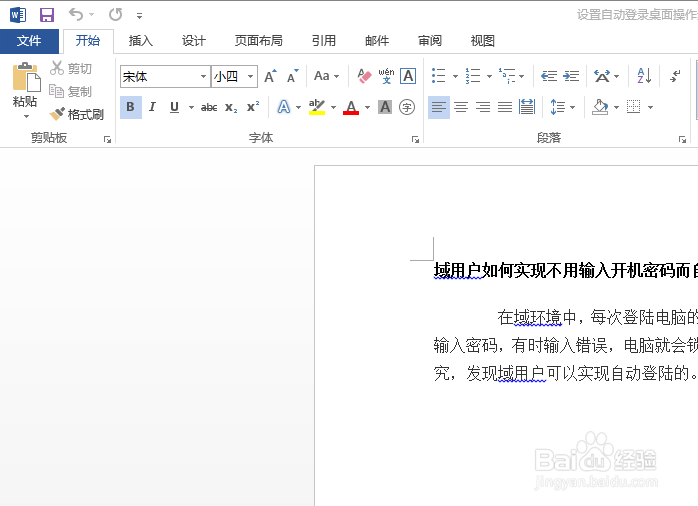Toggle strikethrough abc formatting
Image resolution: width=698 pixels, height=506 pixels.
209,107
